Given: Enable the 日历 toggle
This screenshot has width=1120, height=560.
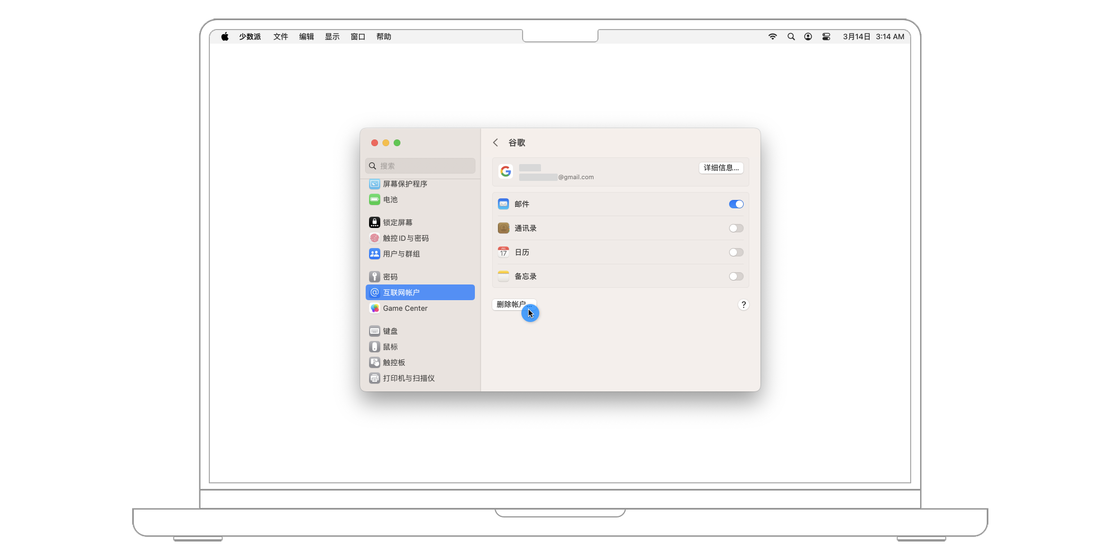Looking at the screenshot, I should coord(736,252).
